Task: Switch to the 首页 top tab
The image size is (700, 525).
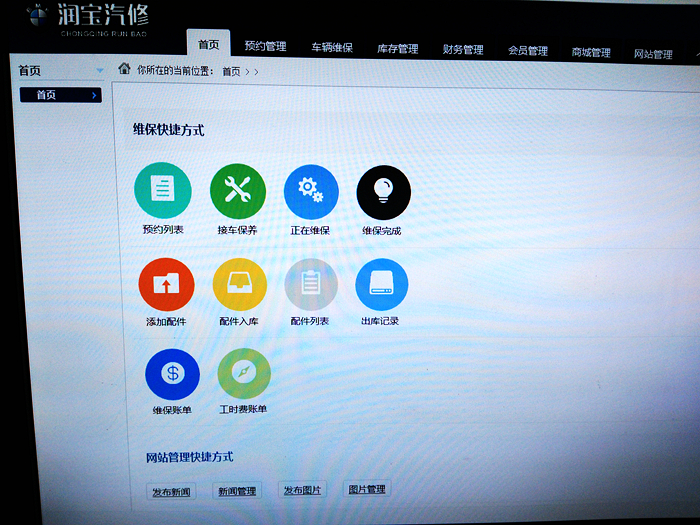Action: (208, 45)
